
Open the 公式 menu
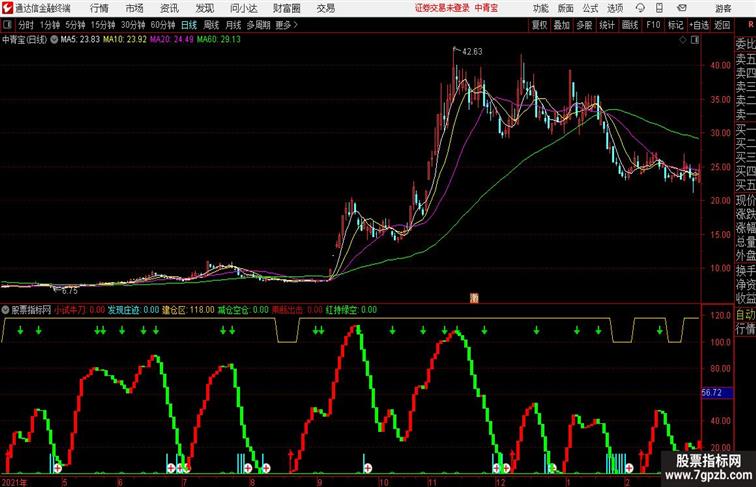(590, 8)
